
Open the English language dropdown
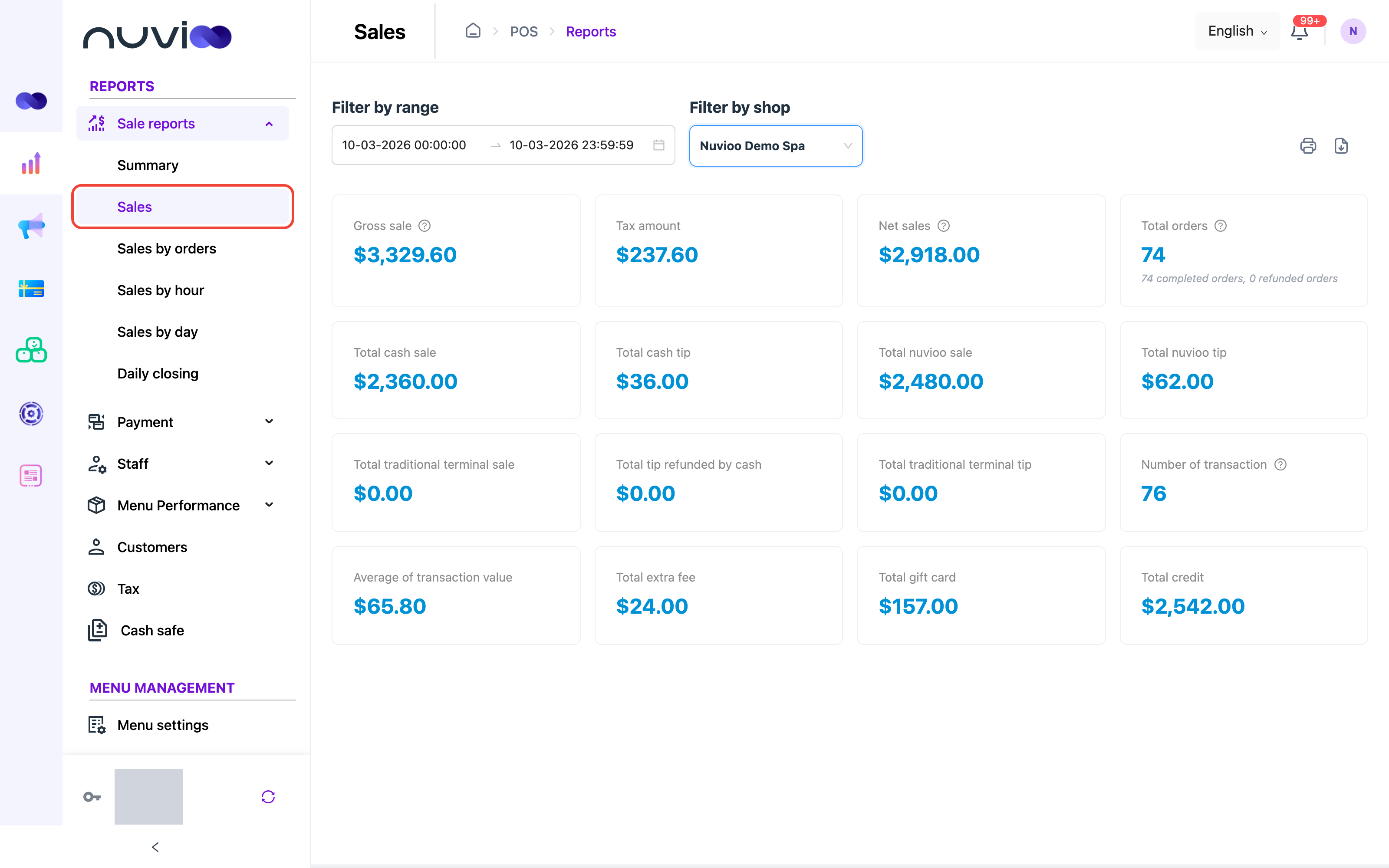point(1237,31)
